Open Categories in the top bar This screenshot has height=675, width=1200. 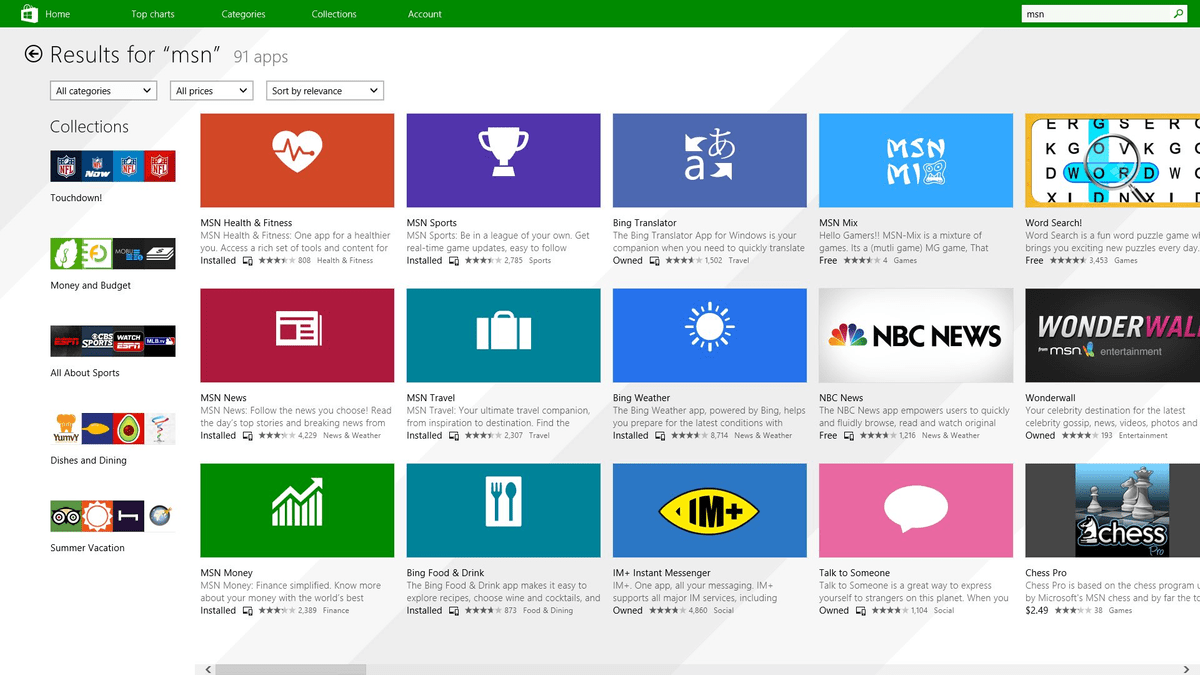coord(244,14)
